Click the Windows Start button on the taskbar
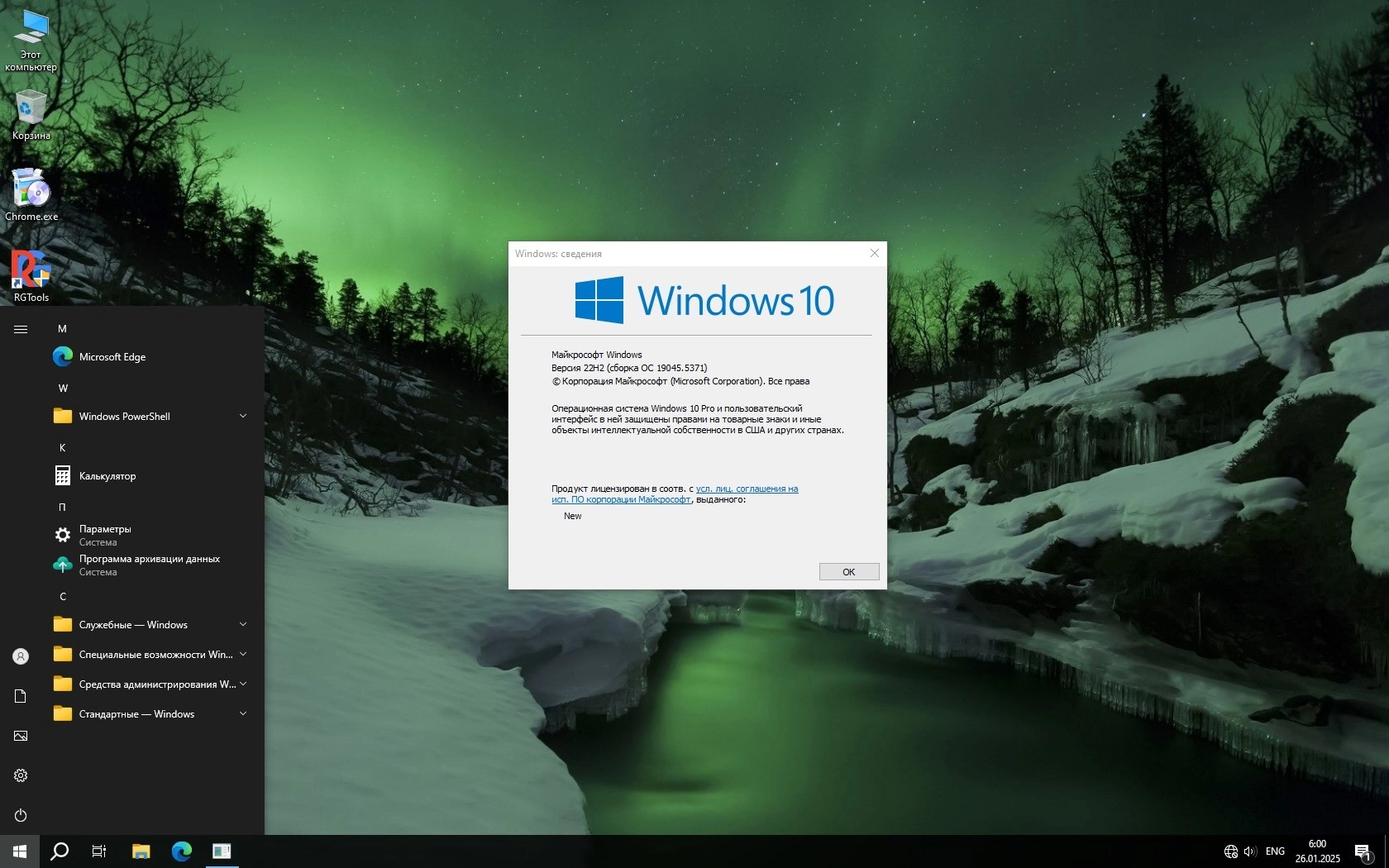Screen dimensions: 1389x868 [x=20, y=851]
